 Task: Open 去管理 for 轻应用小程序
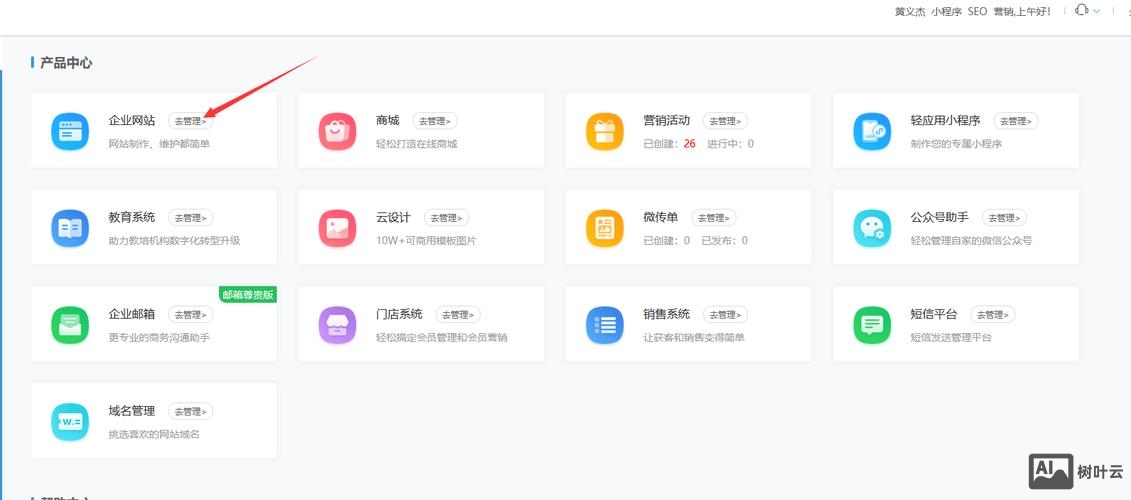point(1016,121)
